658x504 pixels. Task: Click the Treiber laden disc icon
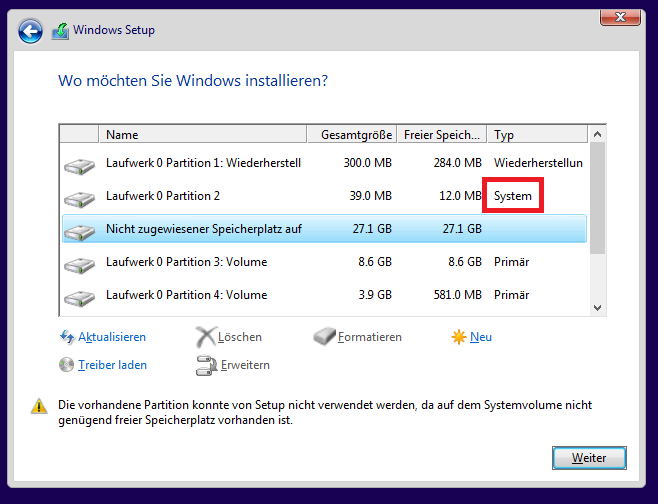coord(66,365)
